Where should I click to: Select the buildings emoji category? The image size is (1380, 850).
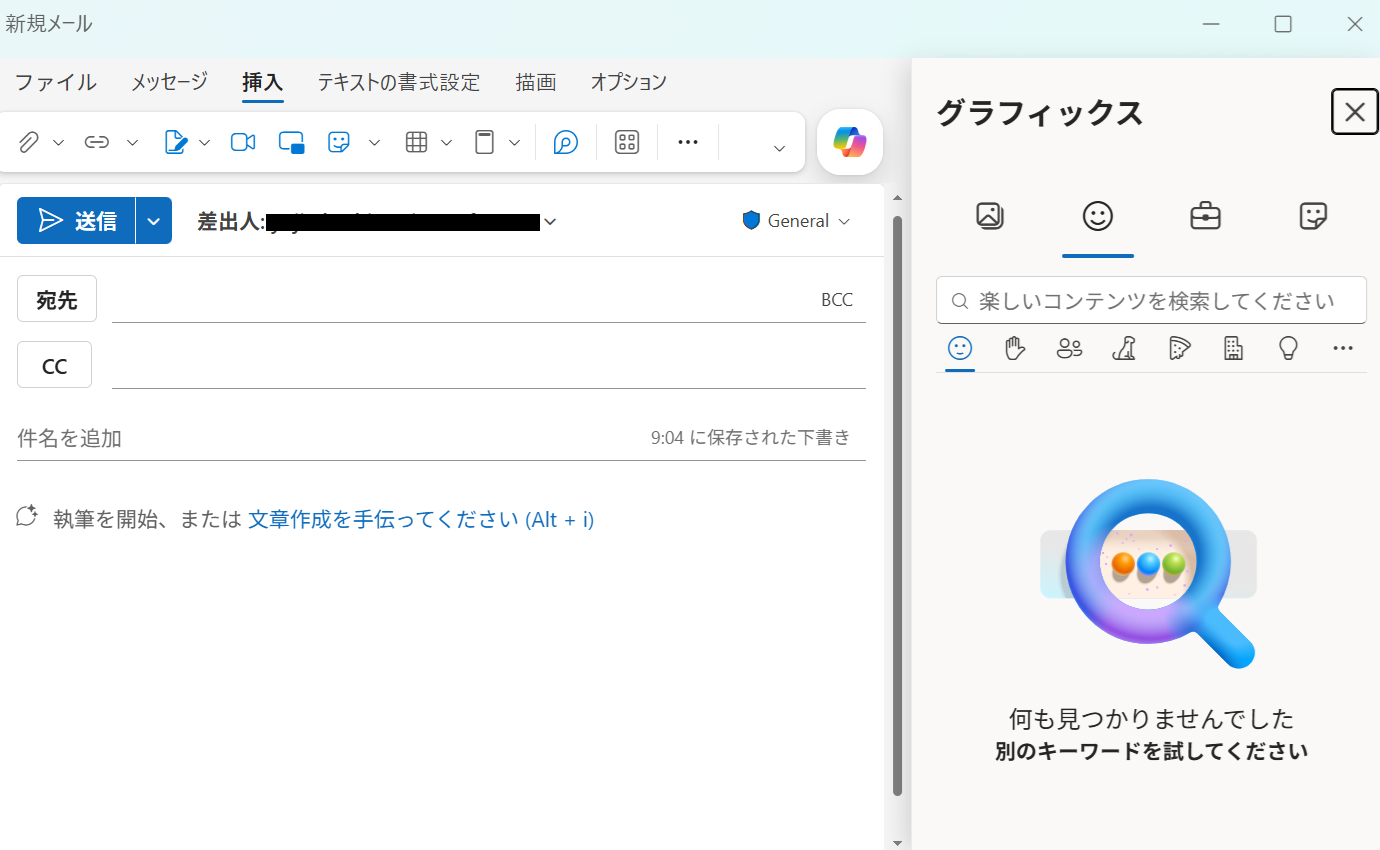click(x=1233, y=348)
